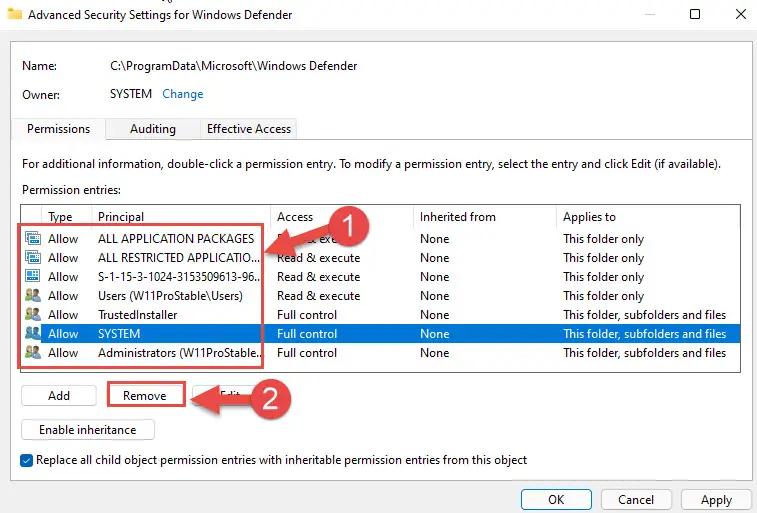Select the ALL RESTRICTED APPLICATIO... principal
This screenshot has height=513, width=757.
[x=179, y=257]
